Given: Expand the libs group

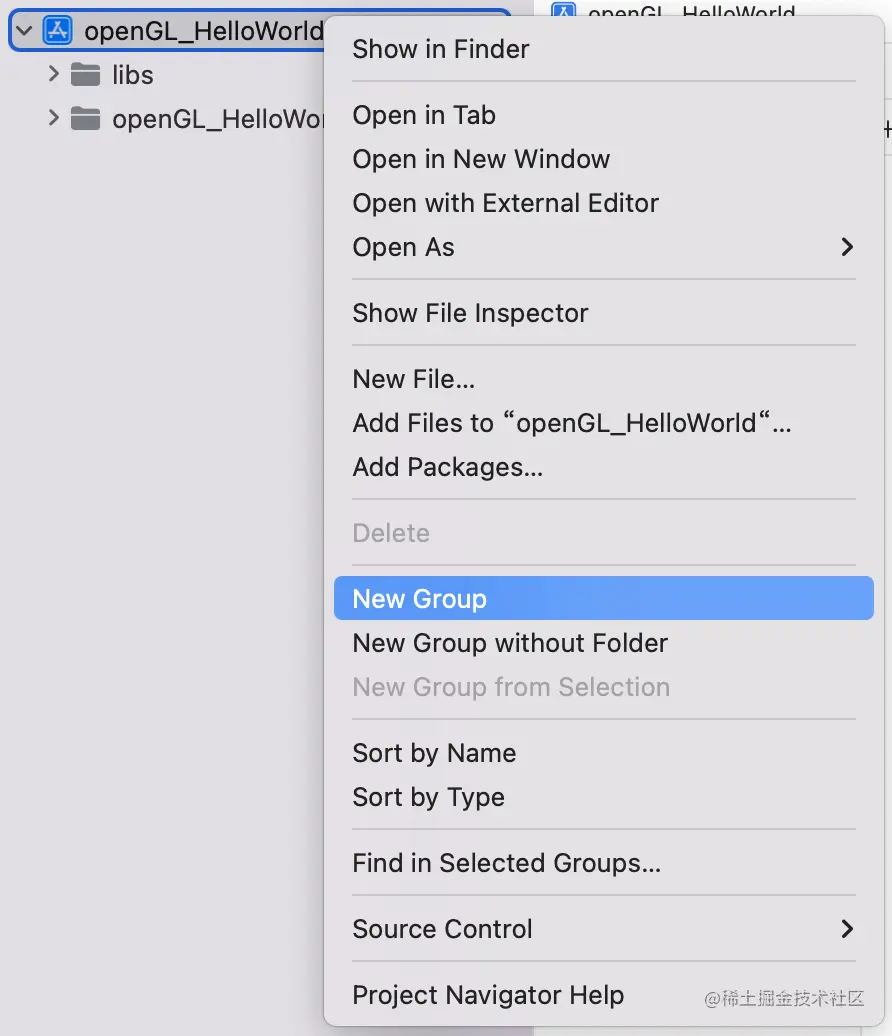Looking at the screenshot, I should pos(54,75).
